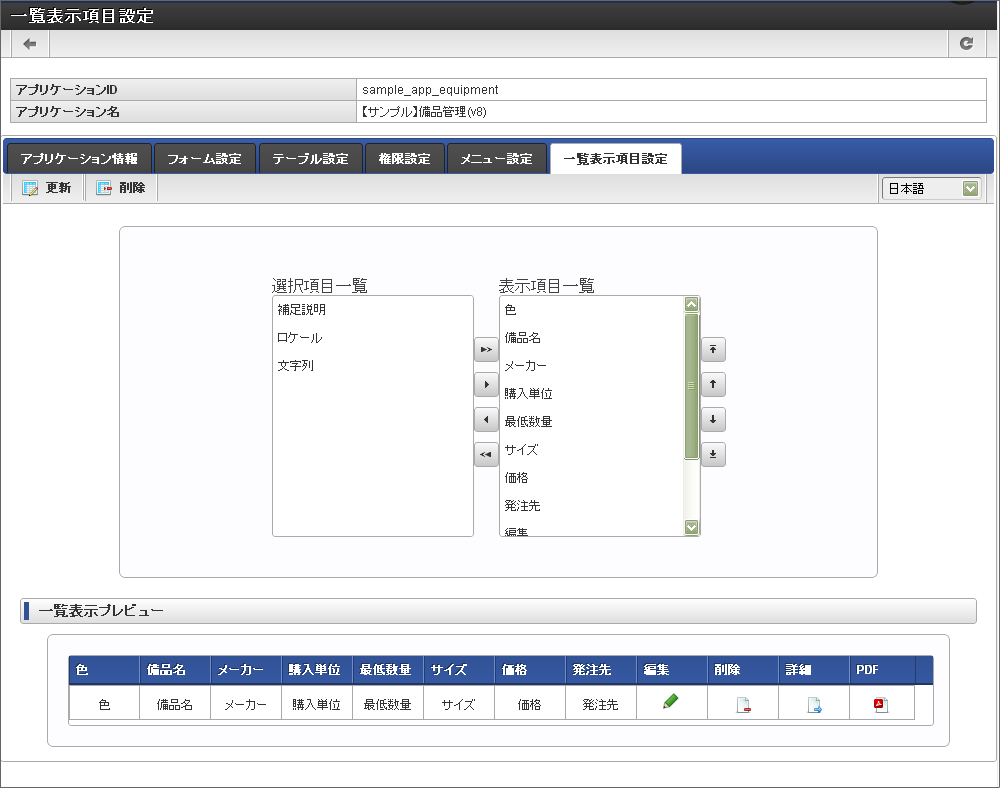Viewport: 1000px width, 788px height.
Task: Switch to 権限設定 tab
Action: (x=405, y=159)
